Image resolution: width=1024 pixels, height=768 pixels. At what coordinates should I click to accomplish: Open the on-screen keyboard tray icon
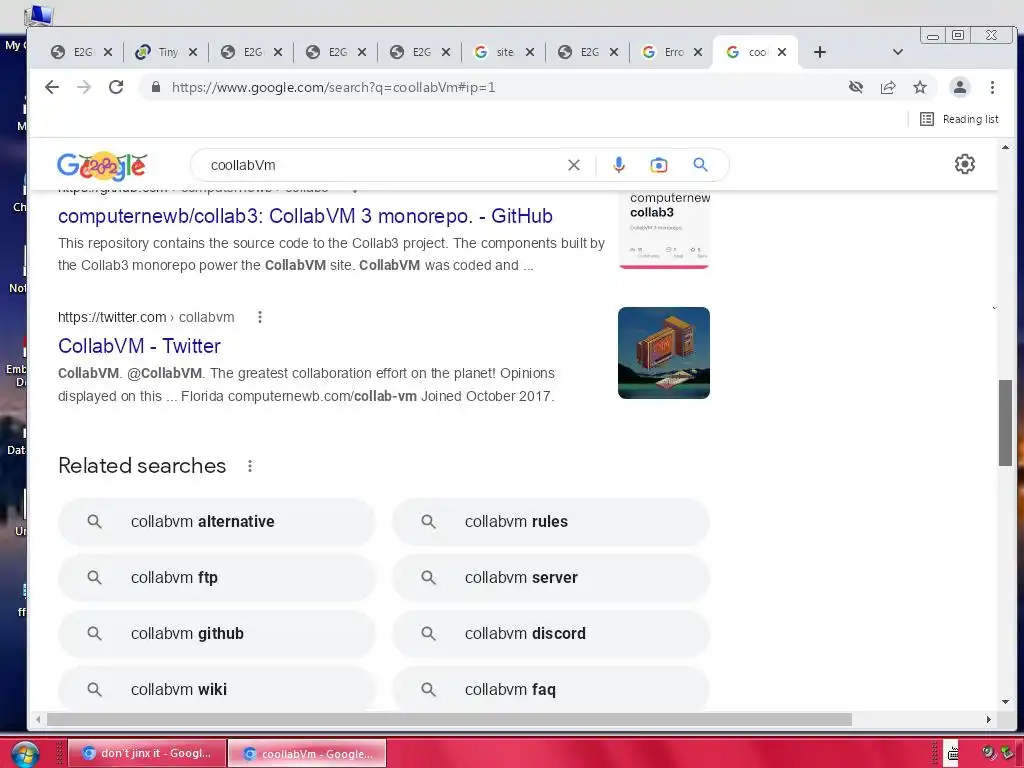953,754
